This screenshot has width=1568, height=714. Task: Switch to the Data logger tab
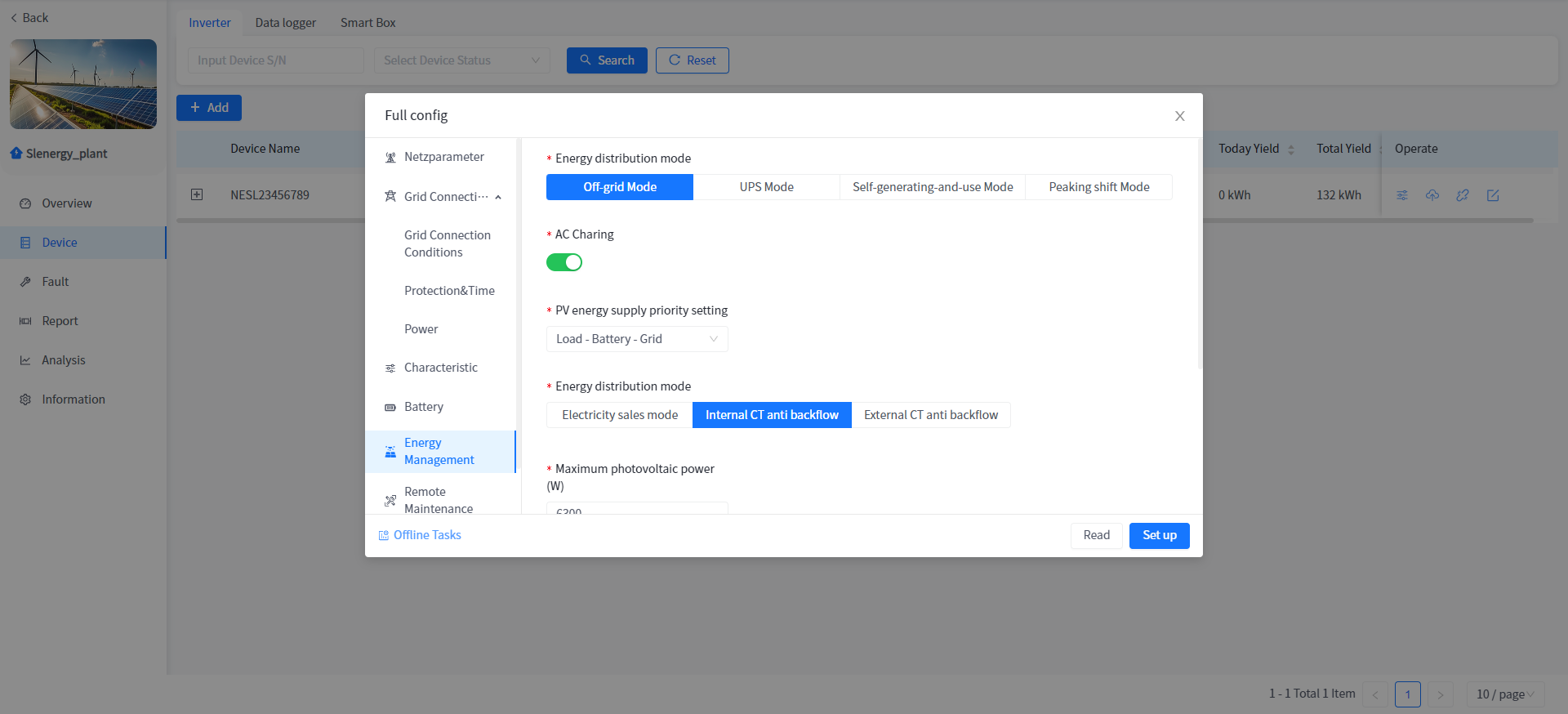click(x=285, y=23)
